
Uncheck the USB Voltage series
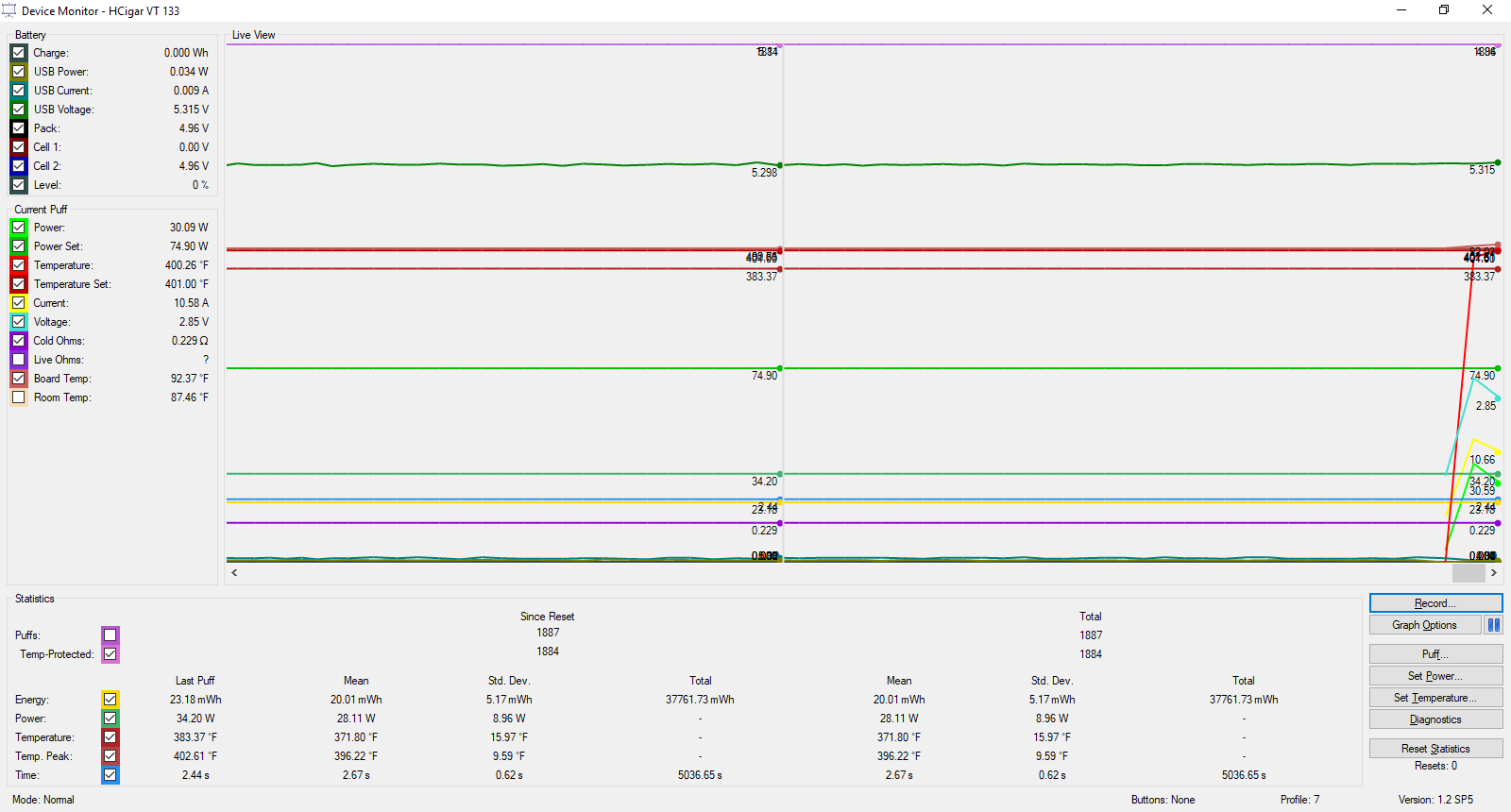pos(19,110)
